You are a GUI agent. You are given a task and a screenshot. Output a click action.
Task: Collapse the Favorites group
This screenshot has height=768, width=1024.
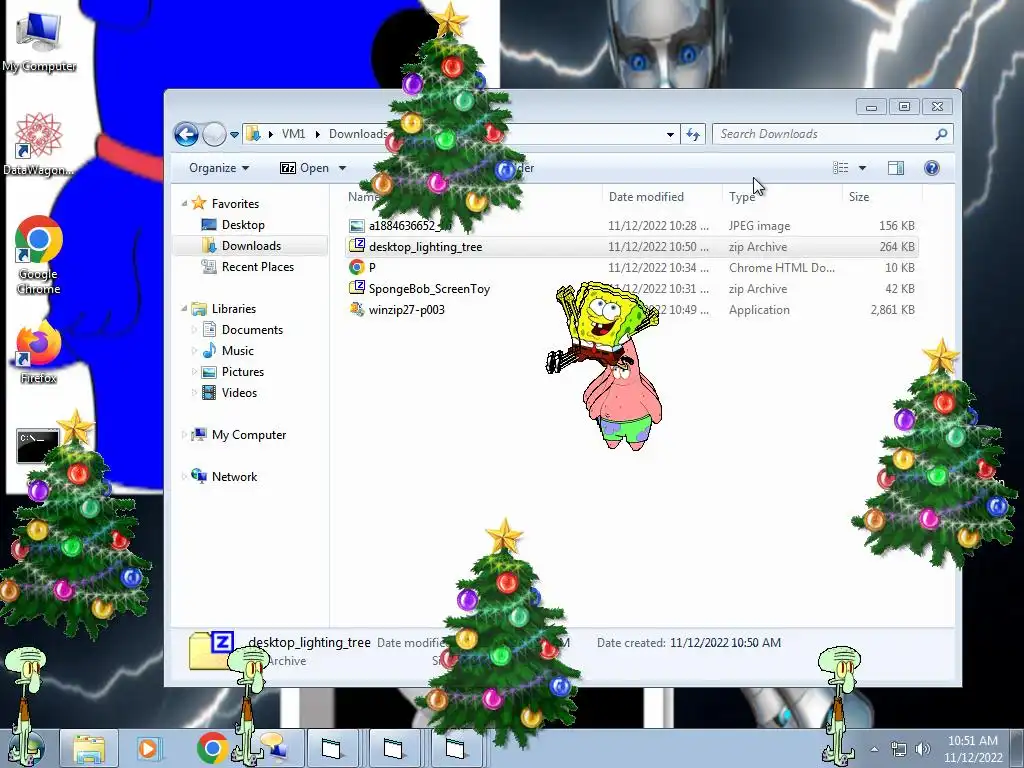click(x=185, y=204)
